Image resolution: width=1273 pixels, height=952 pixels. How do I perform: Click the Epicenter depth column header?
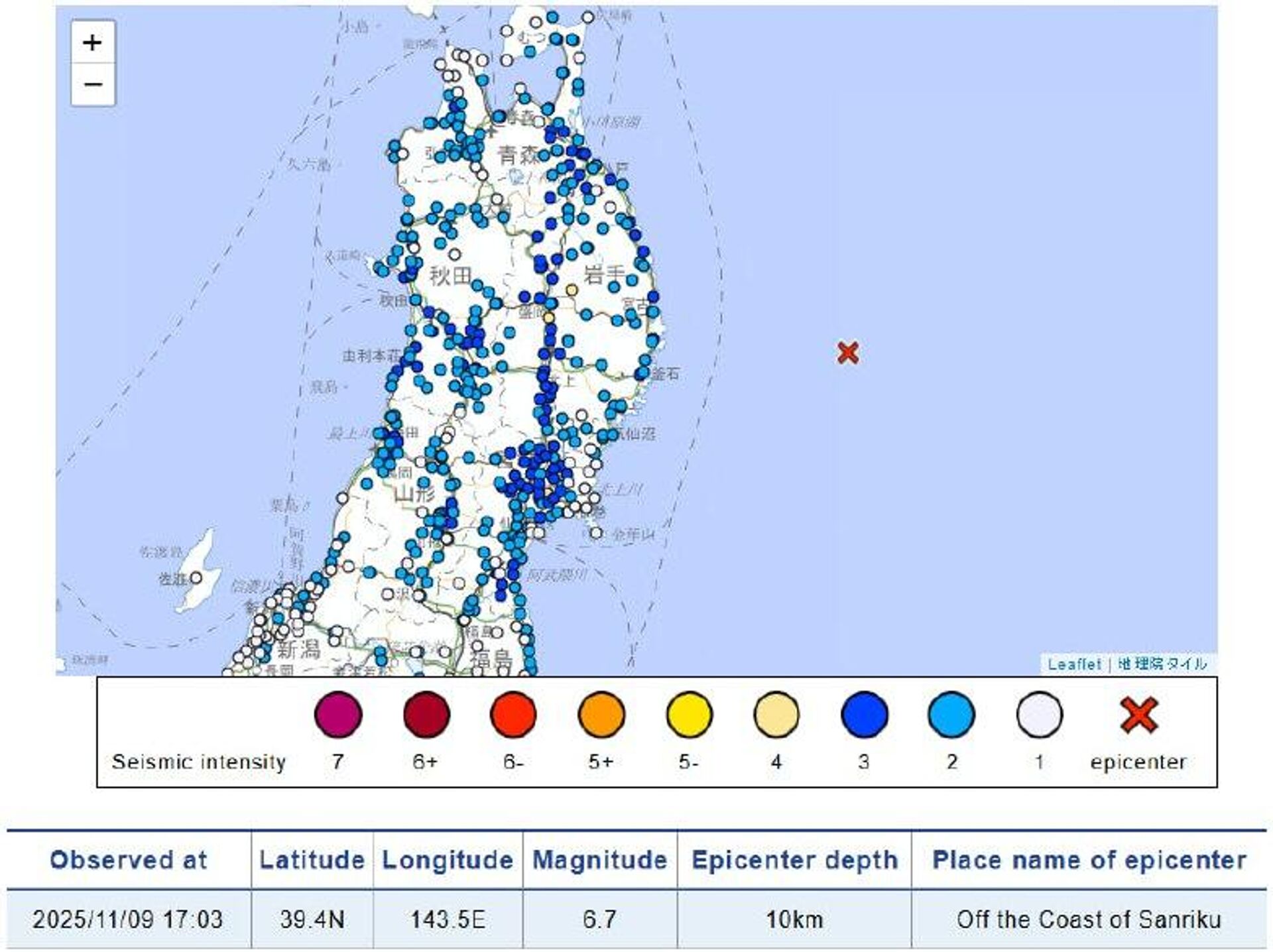pos(794,860)
